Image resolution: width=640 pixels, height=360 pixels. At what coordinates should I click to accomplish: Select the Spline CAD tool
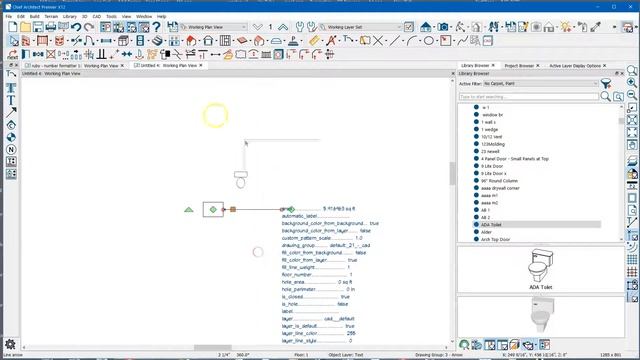462,41
